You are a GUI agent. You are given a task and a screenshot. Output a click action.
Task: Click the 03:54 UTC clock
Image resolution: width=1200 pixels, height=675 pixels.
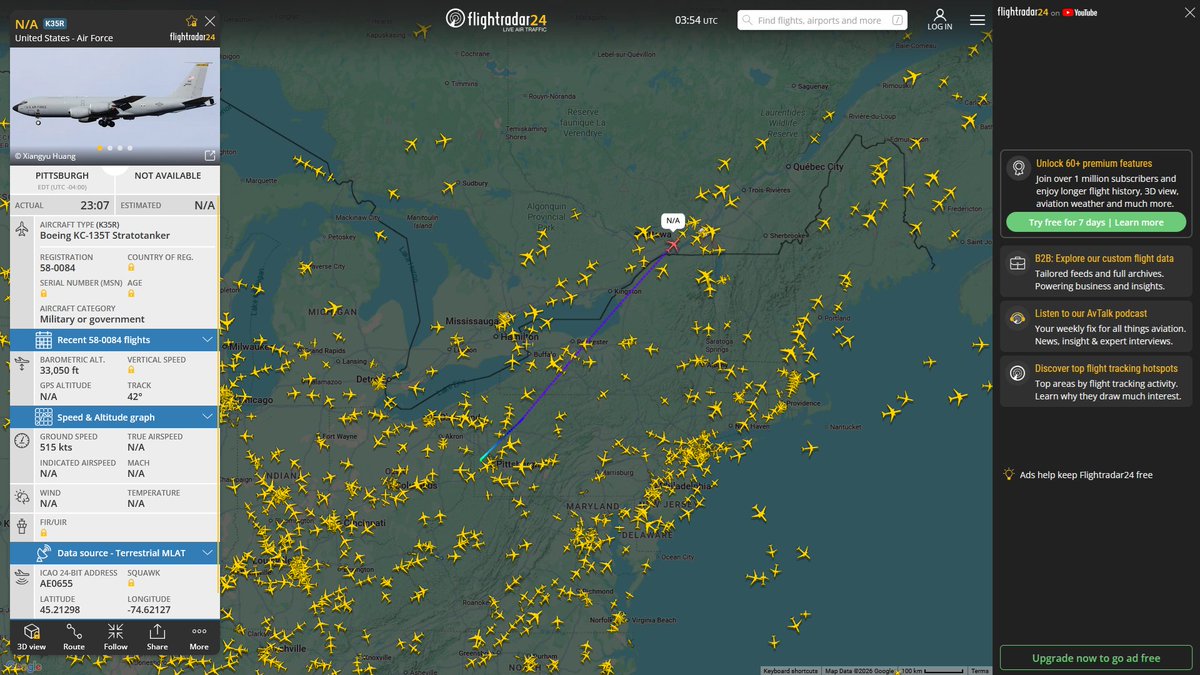[696, 20]
